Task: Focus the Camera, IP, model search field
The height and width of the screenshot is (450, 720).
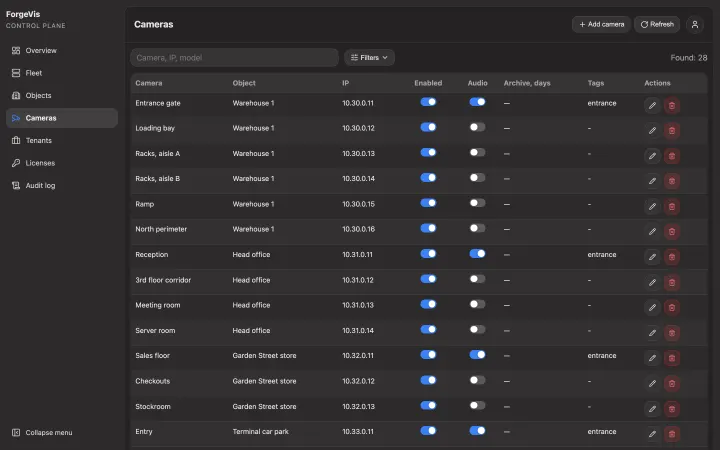Action: coord(234,57)
